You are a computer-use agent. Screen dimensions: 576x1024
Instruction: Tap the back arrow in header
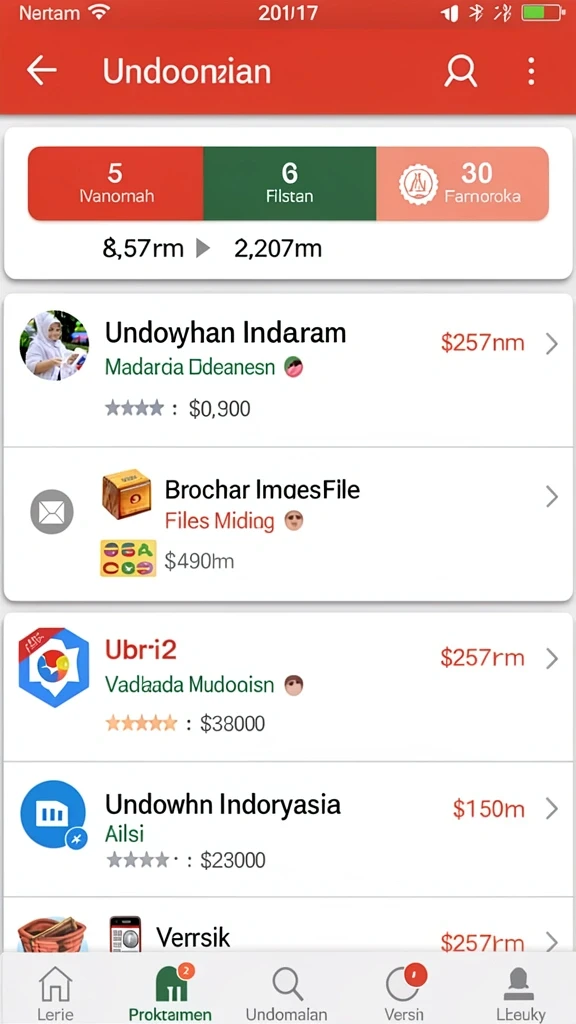click(42, 71)
